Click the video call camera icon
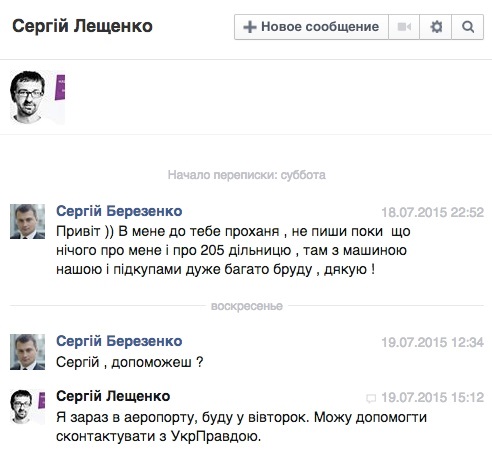Viewport: 492px width, 454px height. (x=404, y=27)
